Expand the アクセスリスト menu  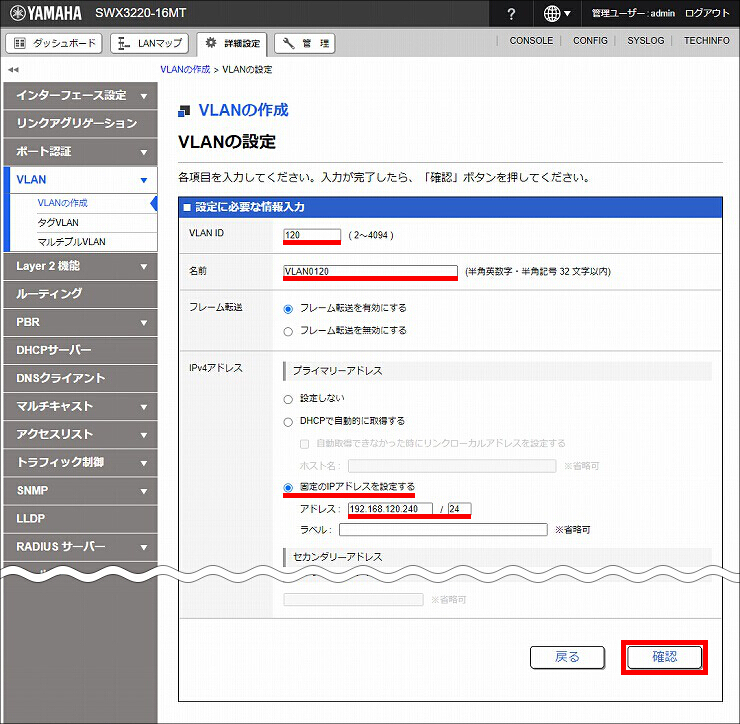[80, 435]
